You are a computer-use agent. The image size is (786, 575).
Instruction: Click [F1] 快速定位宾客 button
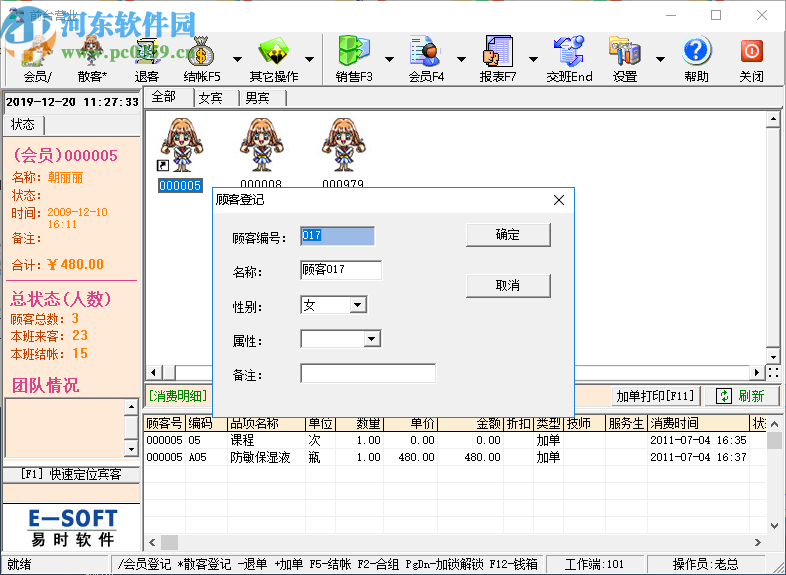click(71, 474)
